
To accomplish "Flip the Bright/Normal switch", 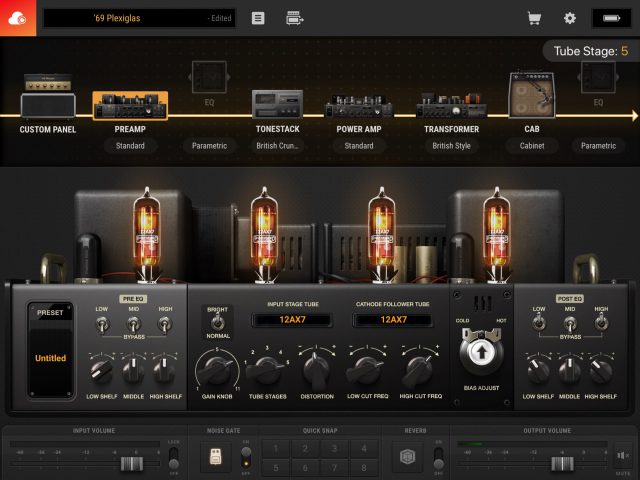I will [x=218, y=322].
